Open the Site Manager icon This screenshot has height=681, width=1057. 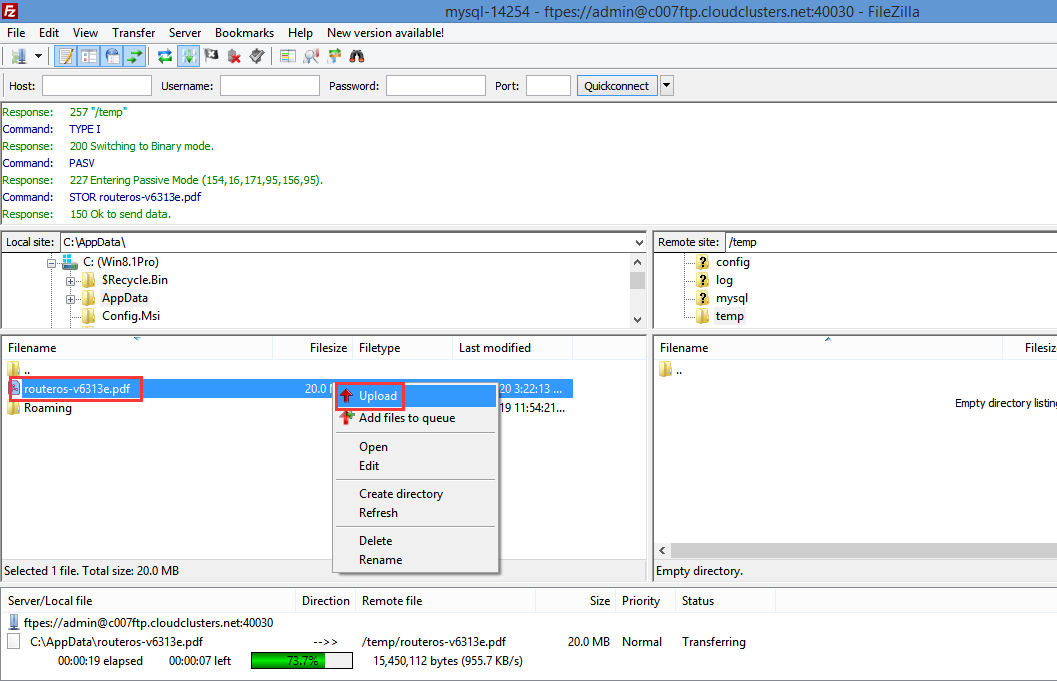click(19, 56)
